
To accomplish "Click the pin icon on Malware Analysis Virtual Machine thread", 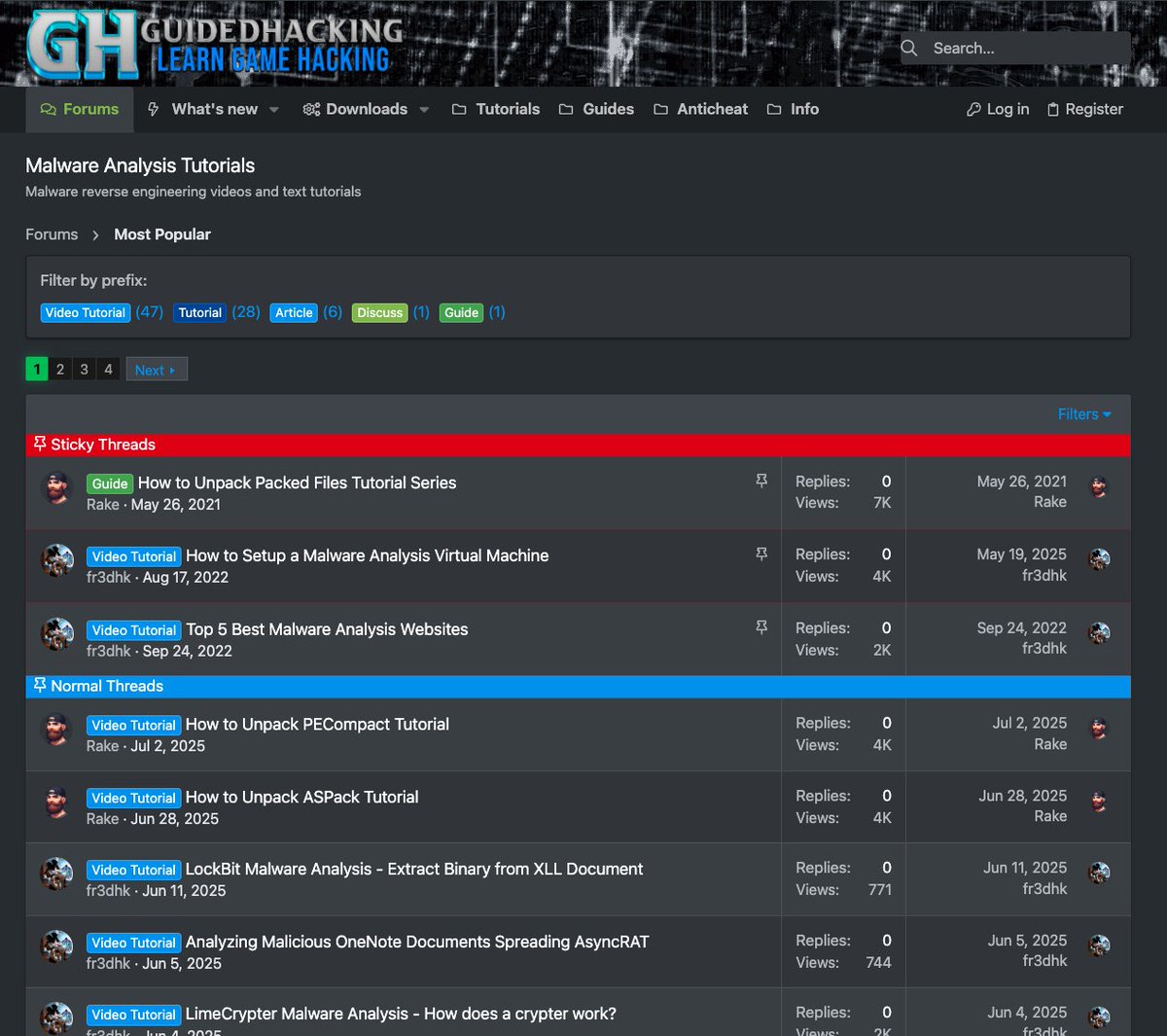I will 761,554.
